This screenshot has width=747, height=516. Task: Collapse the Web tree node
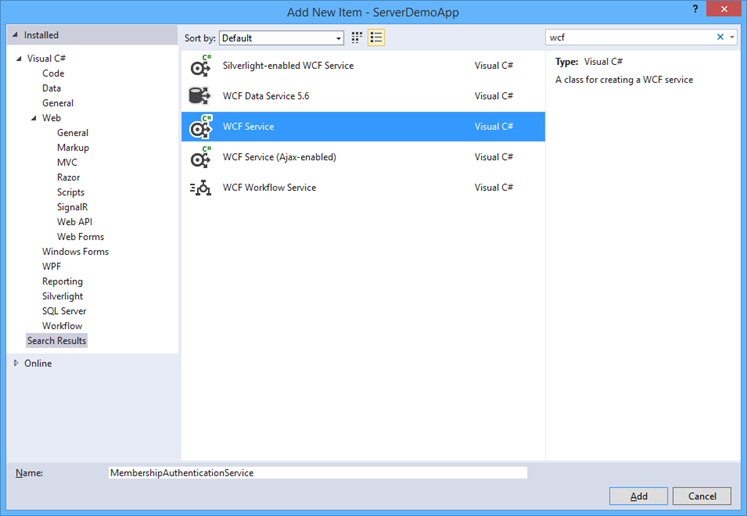[x=34, y=118]
